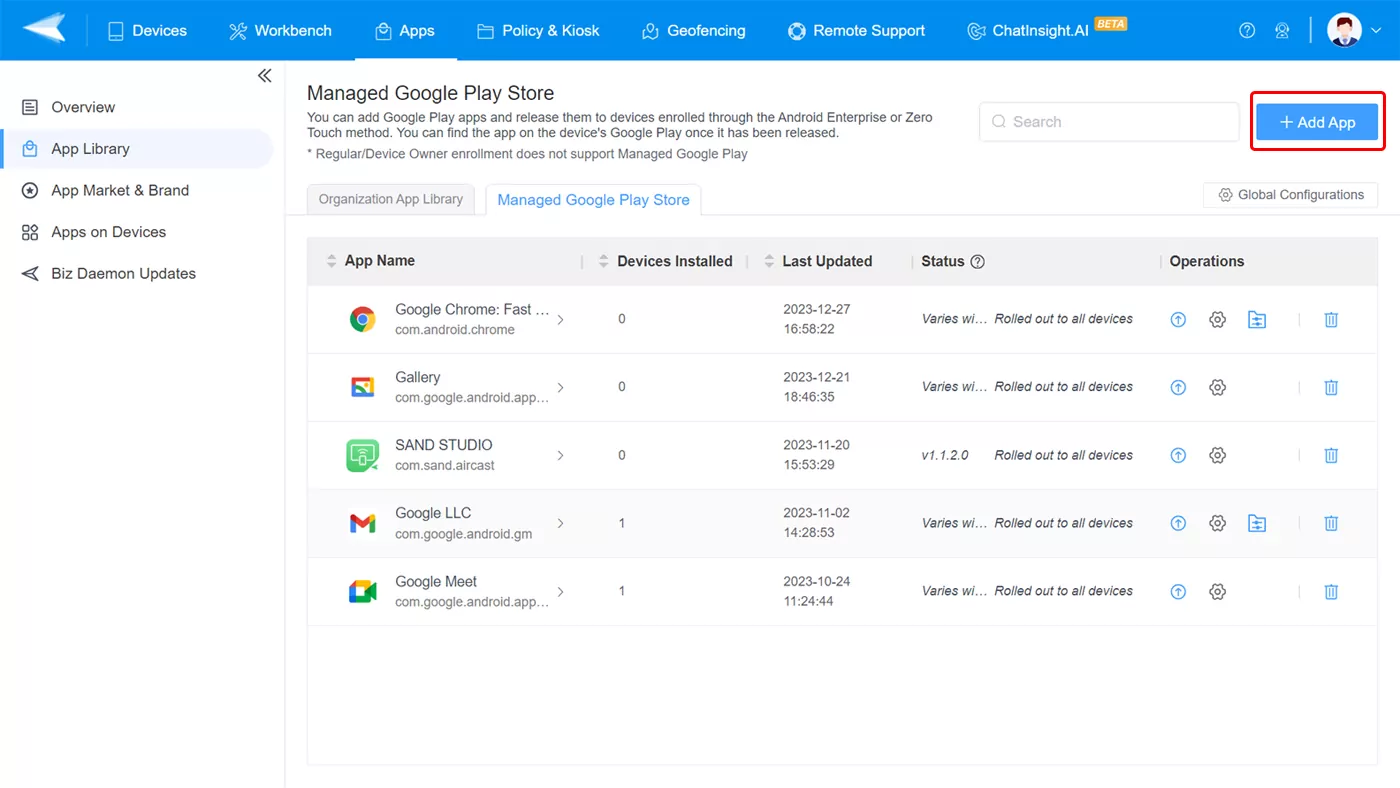The width and height of the screenshot is (1400, 788).
Task: Collapse the left sidebar
Action: tap(264, 76)
